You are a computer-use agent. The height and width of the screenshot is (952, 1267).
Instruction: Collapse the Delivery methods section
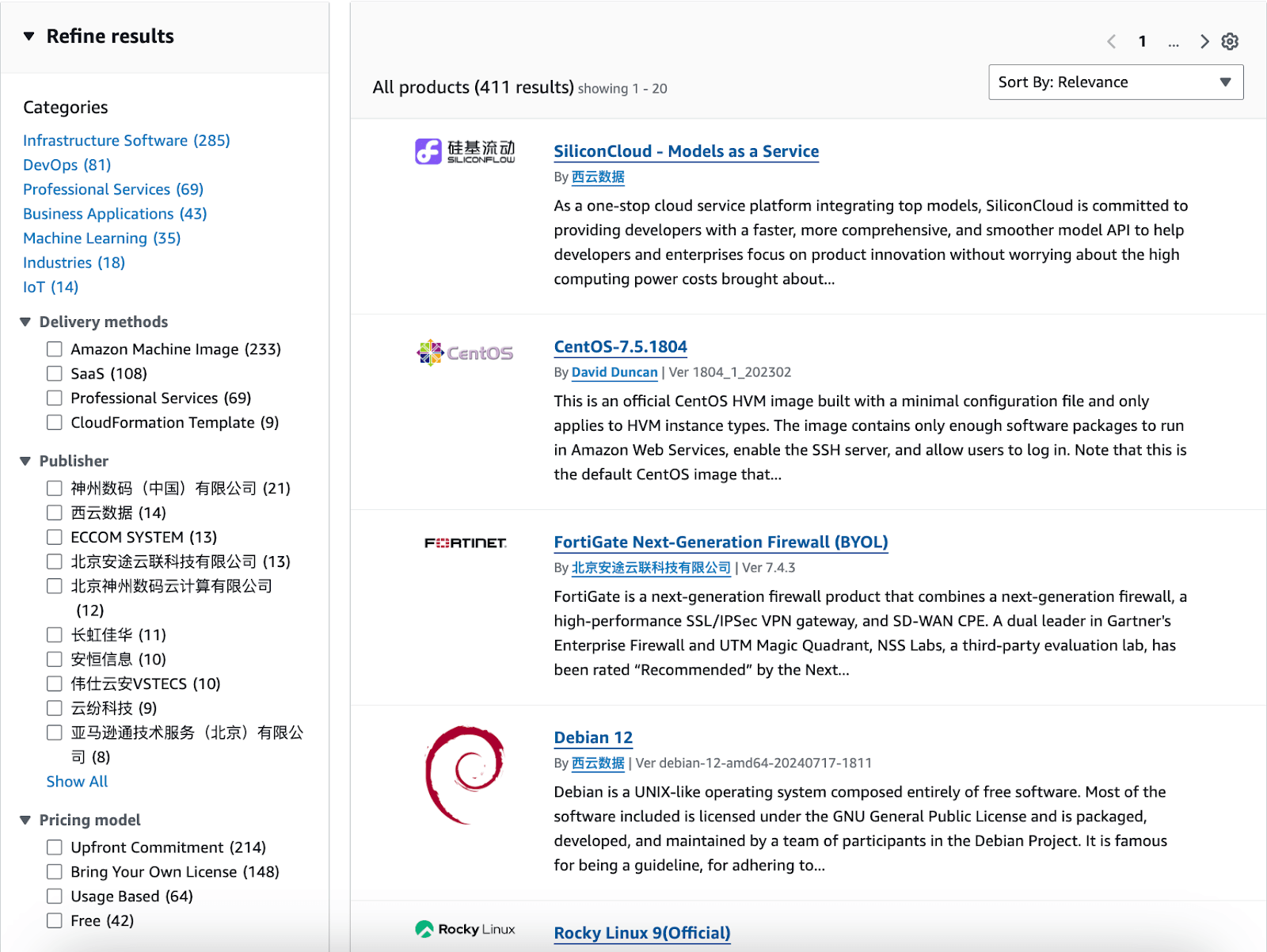[x=25, y=322]
